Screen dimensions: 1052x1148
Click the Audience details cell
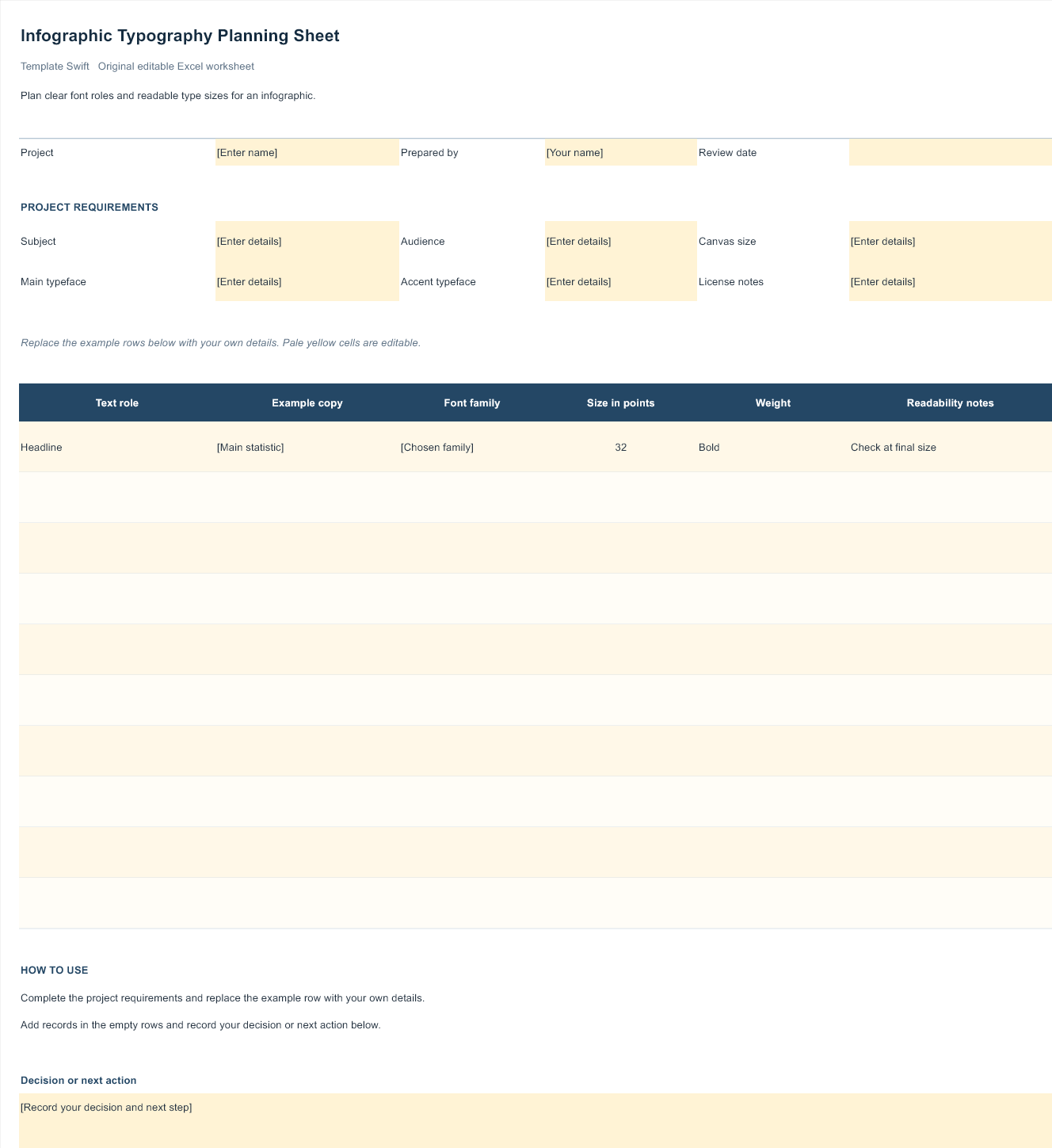tap(621, 242)
